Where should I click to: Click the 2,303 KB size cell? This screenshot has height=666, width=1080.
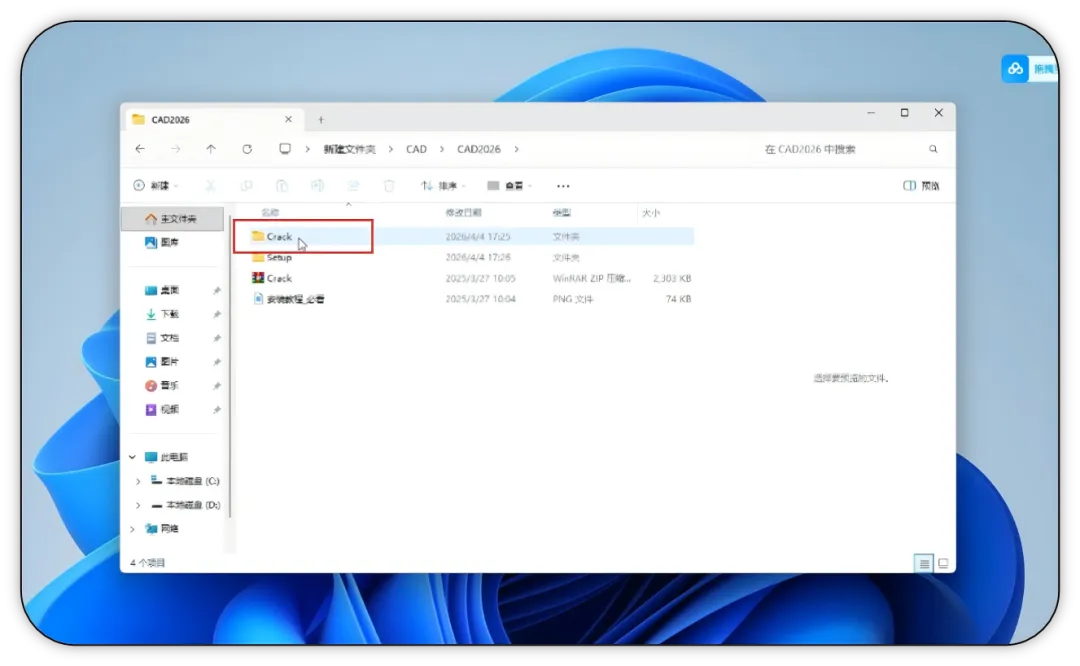pos(672,278)
